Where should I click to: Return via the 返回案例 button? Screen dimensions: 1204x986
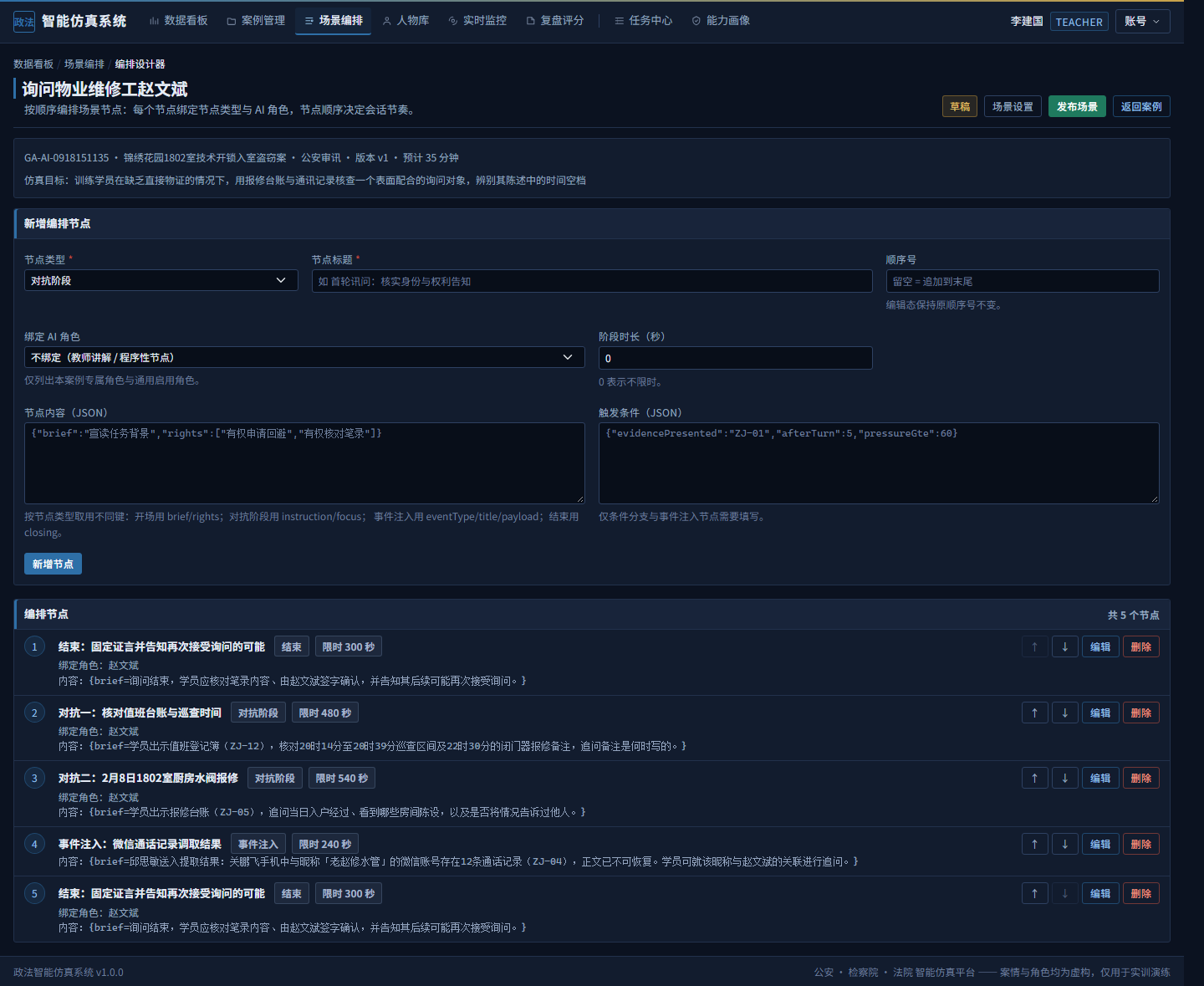click(x=1141, y=106)
